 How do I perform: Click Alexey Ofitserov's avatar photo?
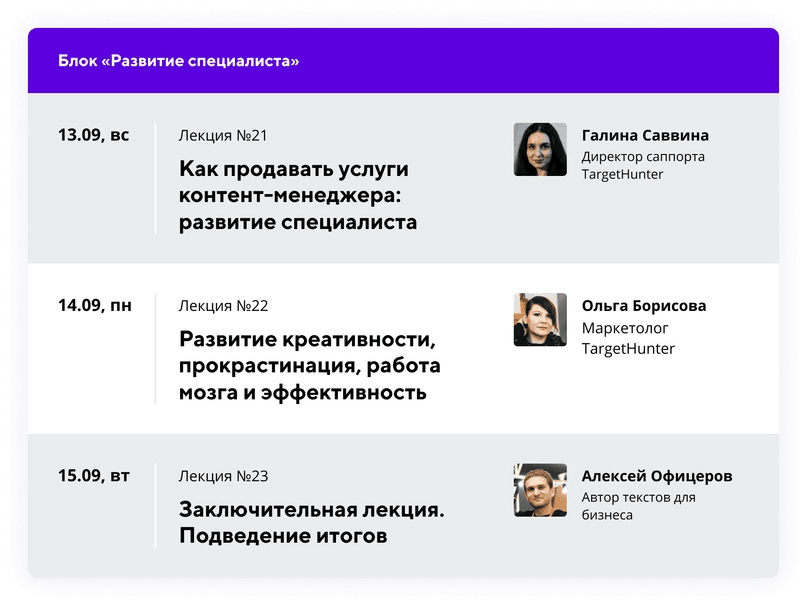[540, 490]
